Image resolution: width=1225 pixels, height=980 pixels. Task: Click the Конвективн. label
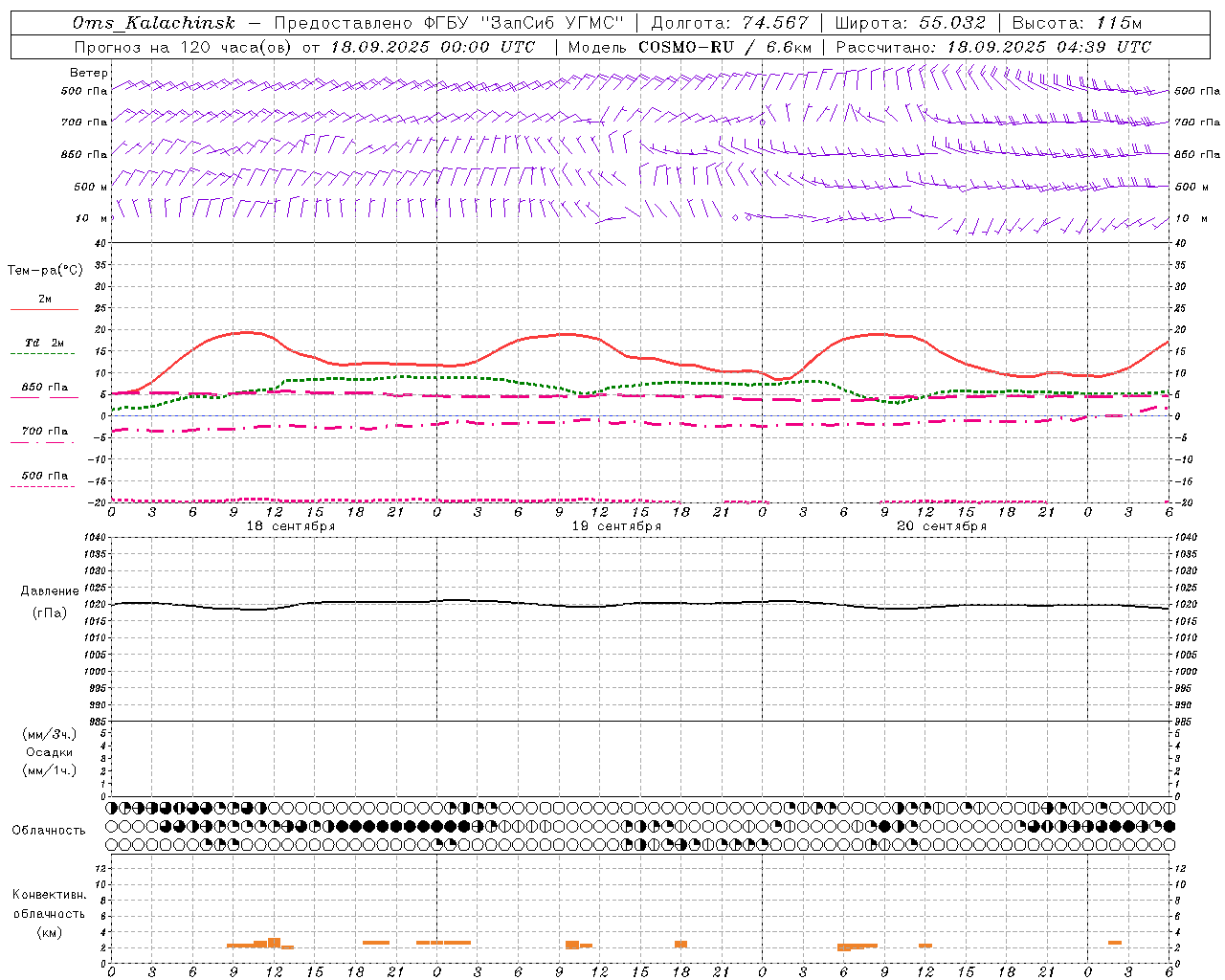(x=50, y=895)
